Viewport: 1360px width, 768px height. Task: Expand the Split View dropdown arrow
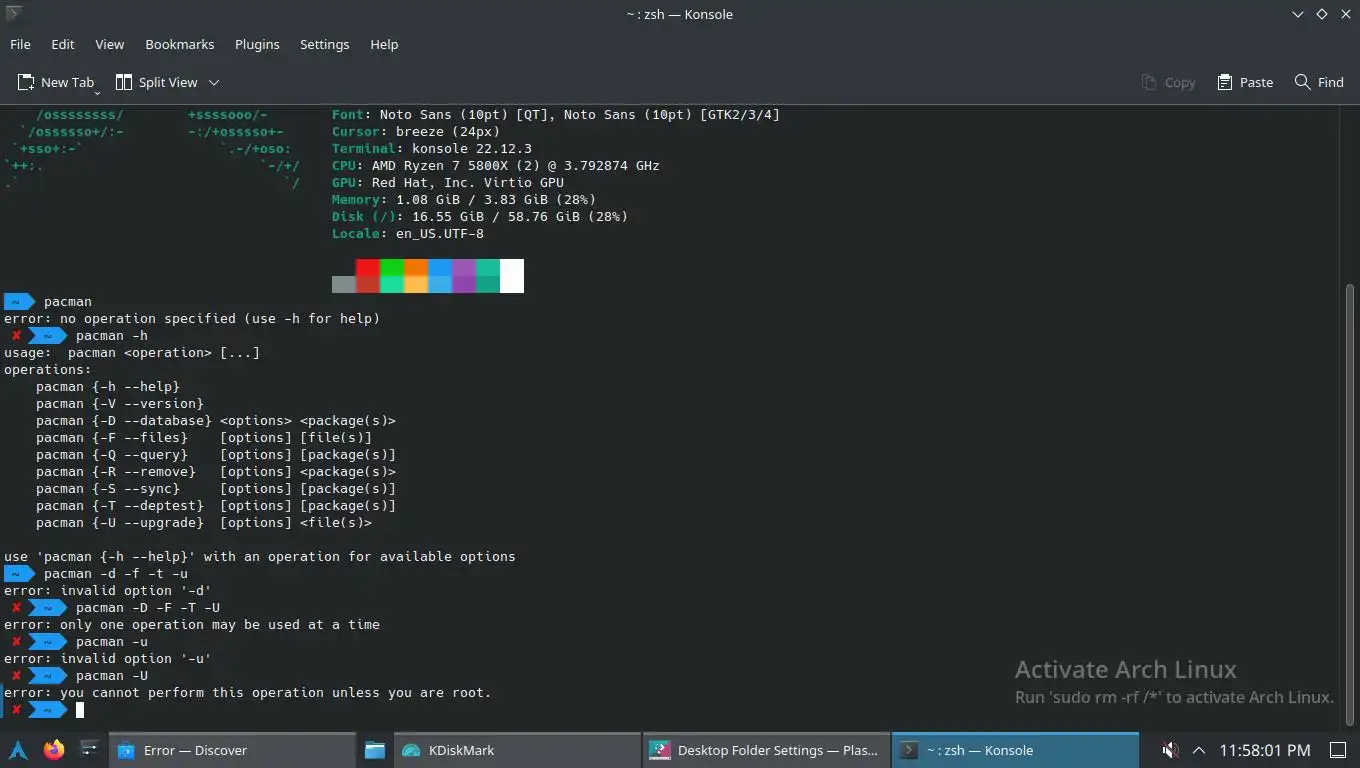pos(214,82)
